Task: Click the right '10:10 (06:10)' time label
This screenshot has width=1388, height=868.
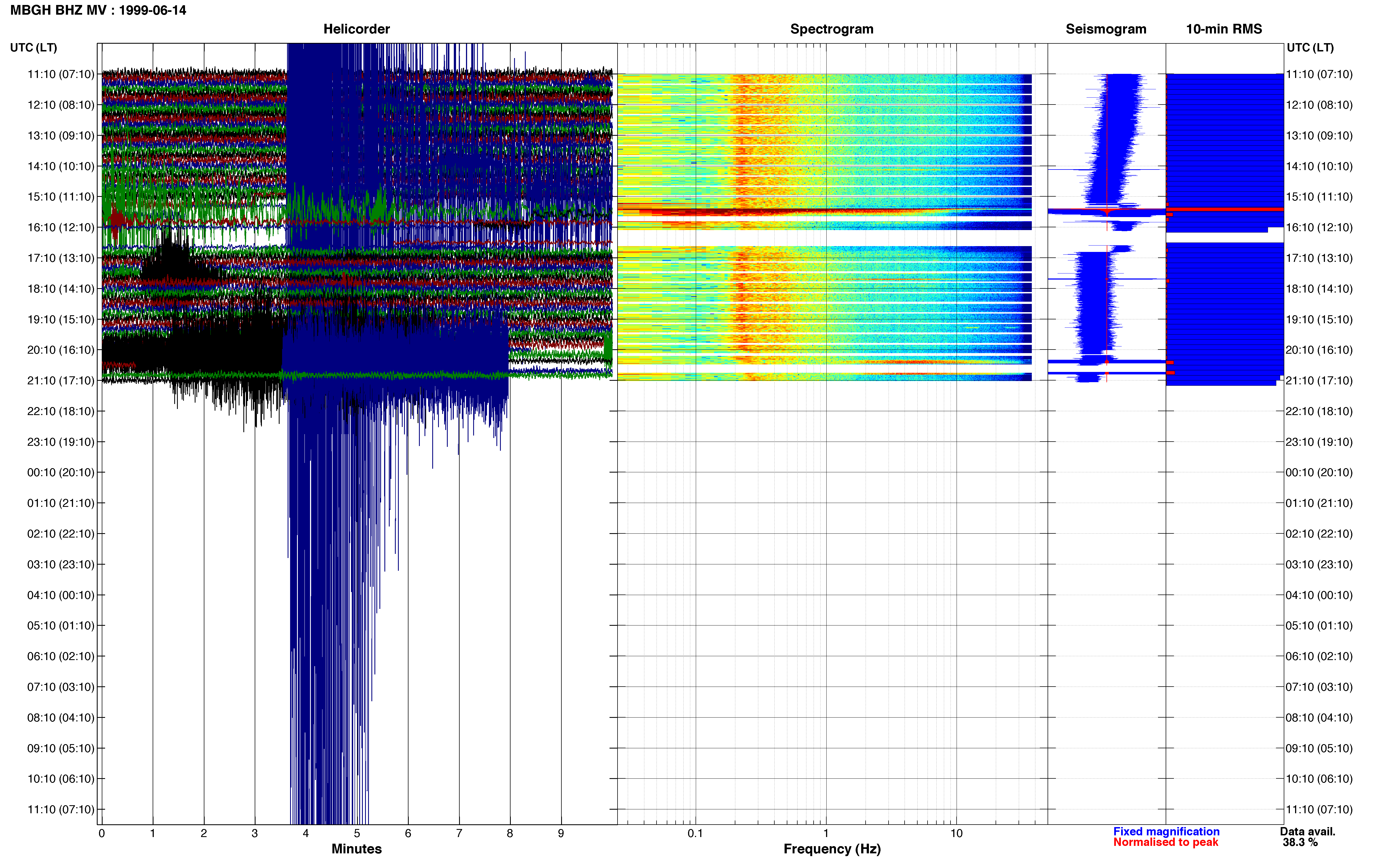Action: coord(1319,779)
